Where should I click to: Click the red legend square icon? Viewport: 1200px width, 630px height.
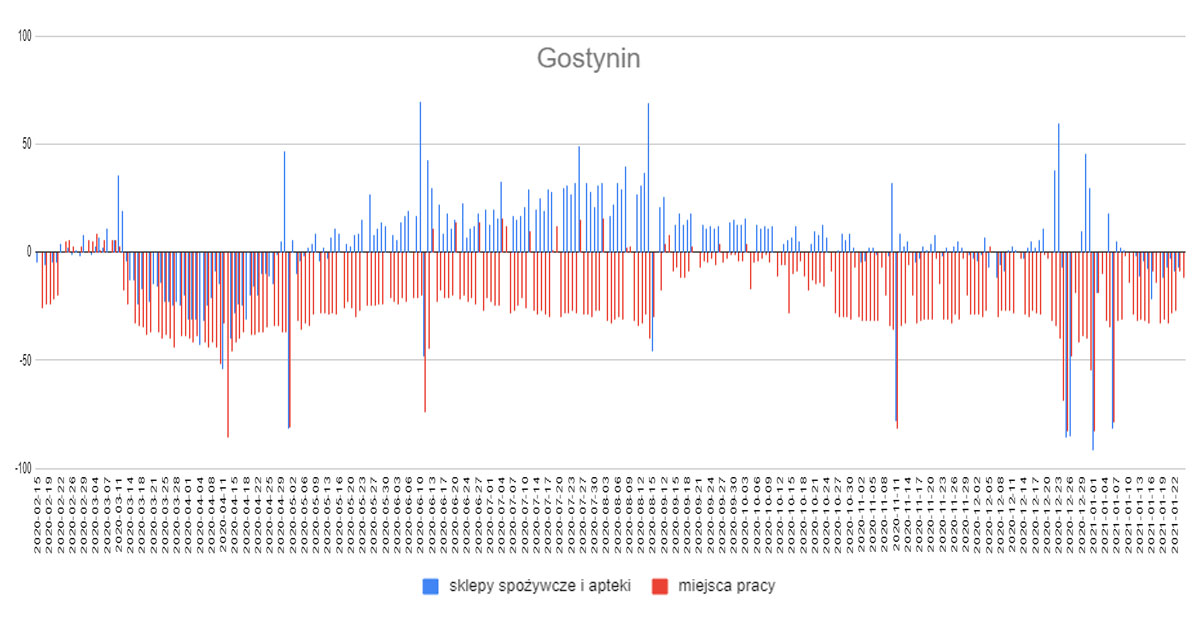pyautogui.click(x=658, y=587)
